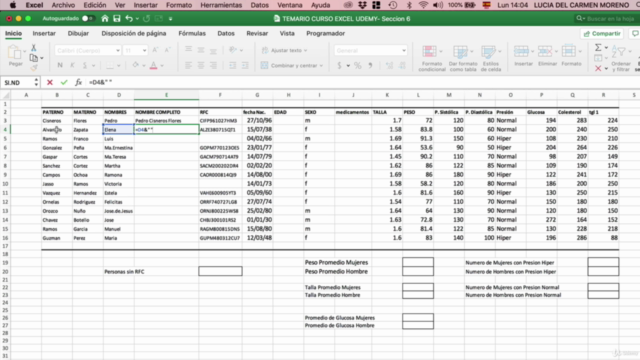Click the Save disk icon
This screenshot has height=360, width=640.
coord(117,18)
